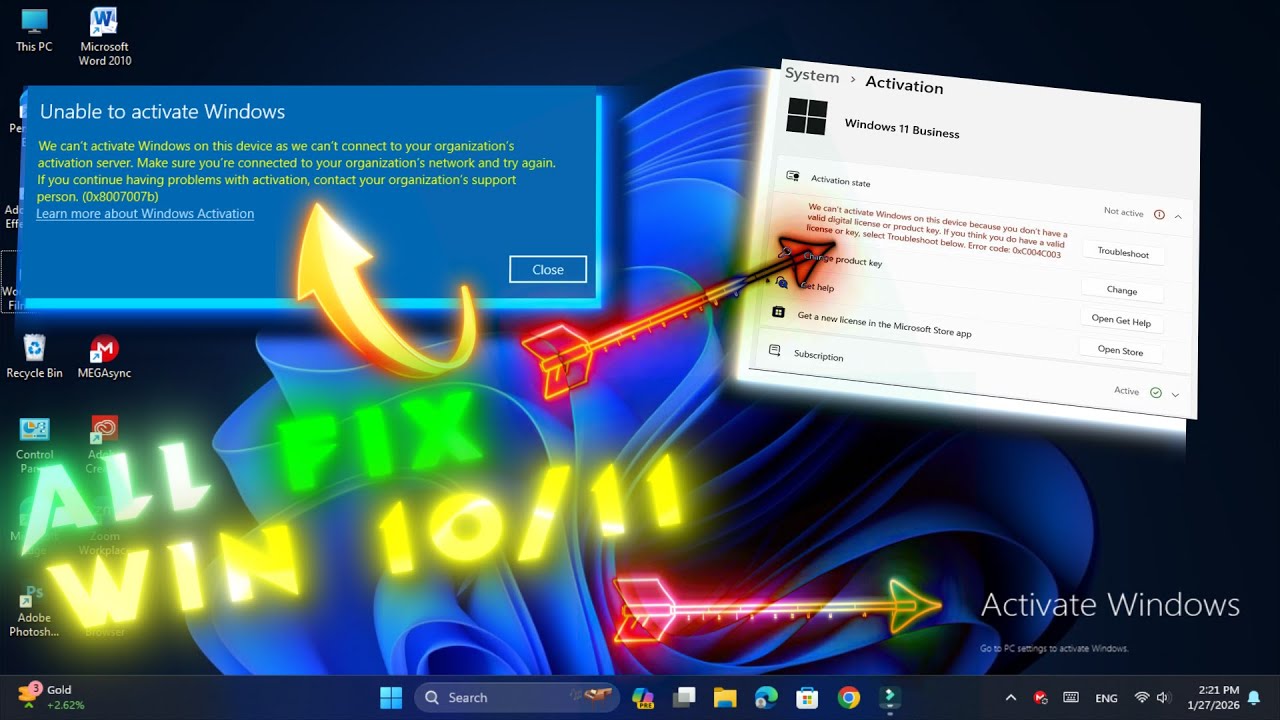Click the Open Store button

(x=1120, y=350)
